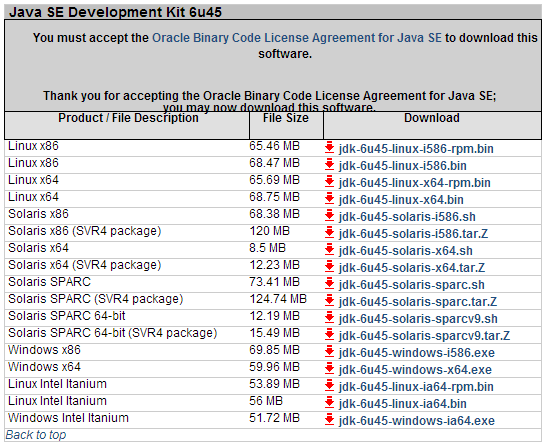Screen dimensions: 547x446
Task: Click download arrow icon for jdk-6u45-solaris-sparc.tar.Z
Action: tap(329, 301)
